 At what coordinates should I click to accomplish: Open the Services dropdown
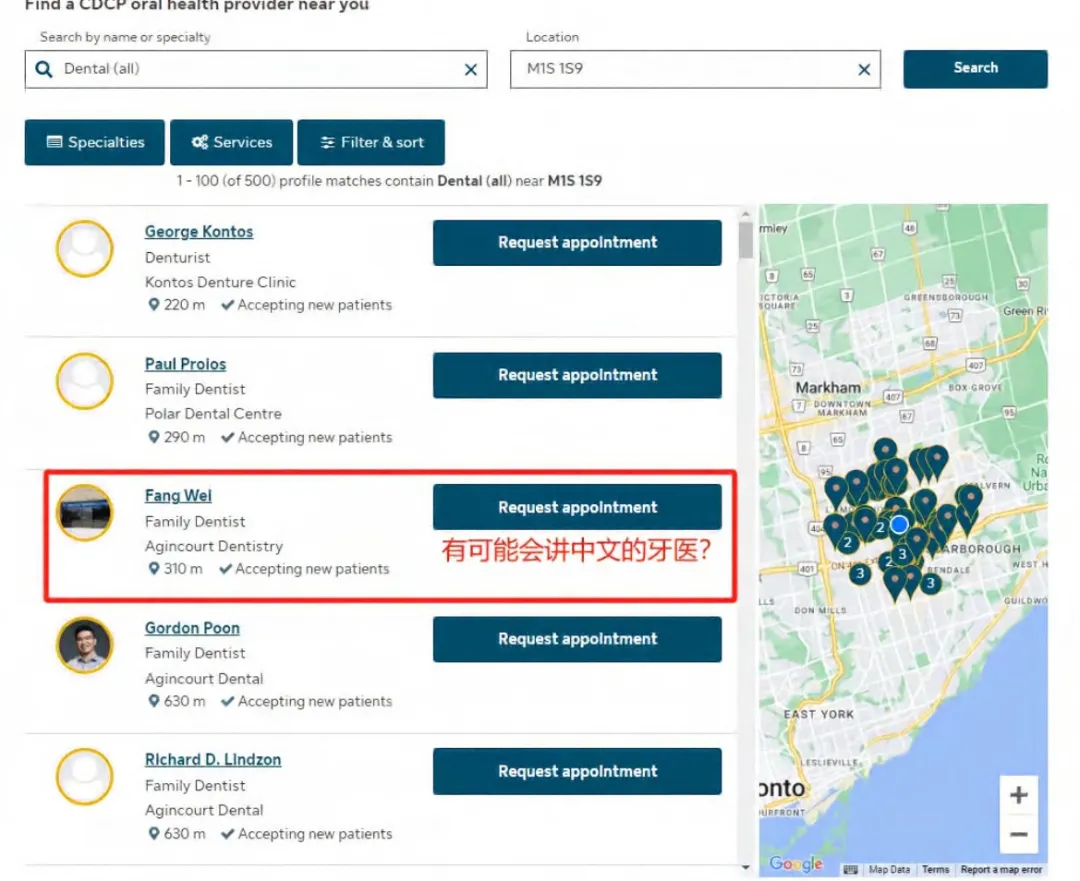point(231,142)
